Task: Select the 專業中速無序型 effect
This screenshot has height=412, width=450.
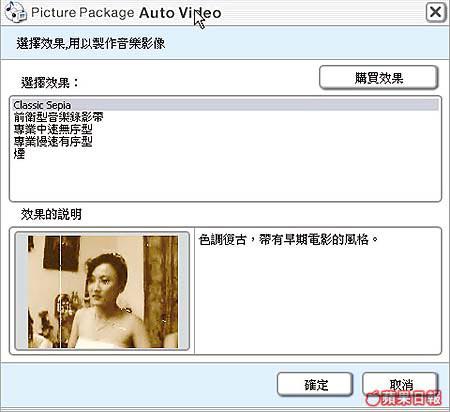Action: tap(53, 129)
